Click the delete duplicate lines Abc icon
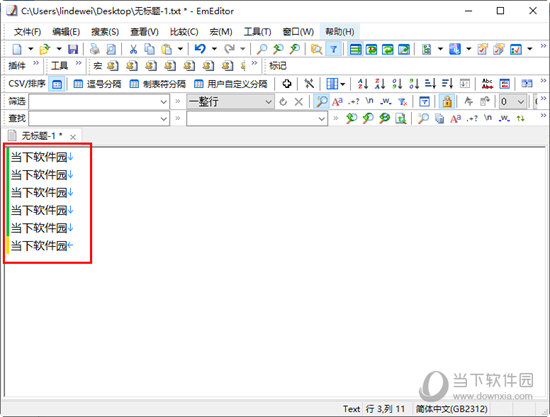This screenshot has width=550, height=417. point(487,83)
